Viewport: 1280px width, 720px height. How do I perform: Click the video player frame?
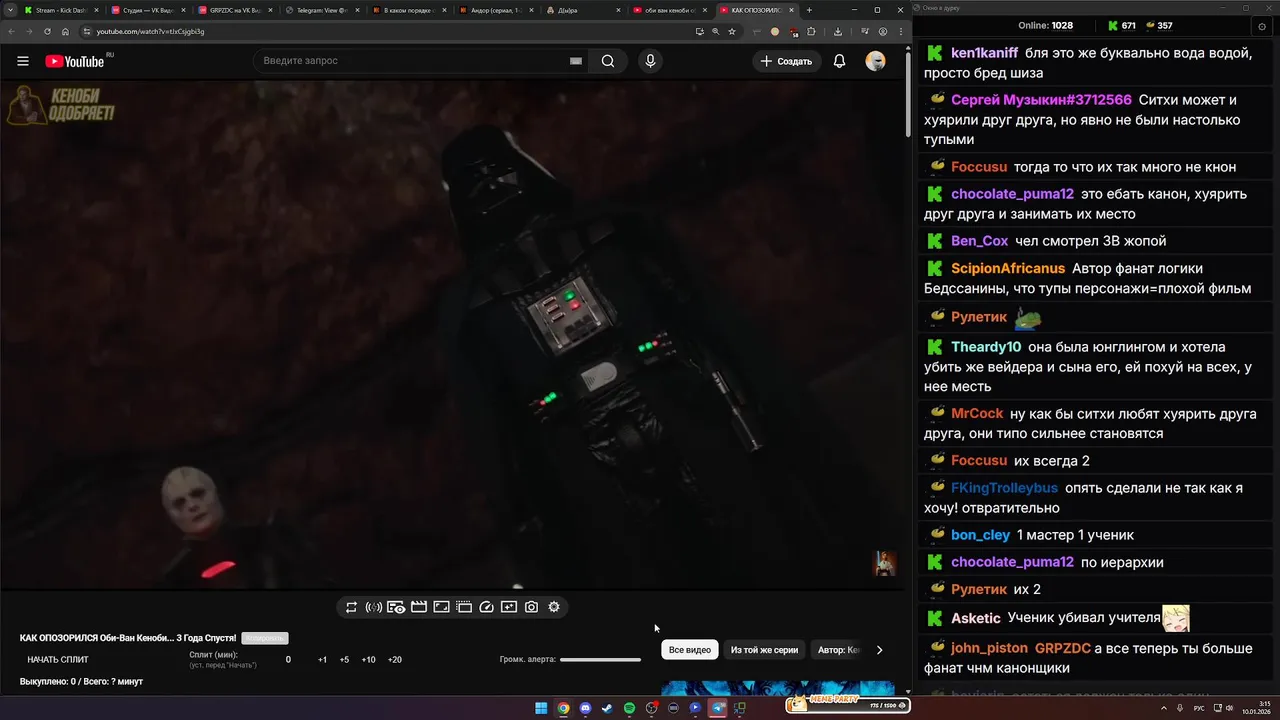[x=450, y=335]
